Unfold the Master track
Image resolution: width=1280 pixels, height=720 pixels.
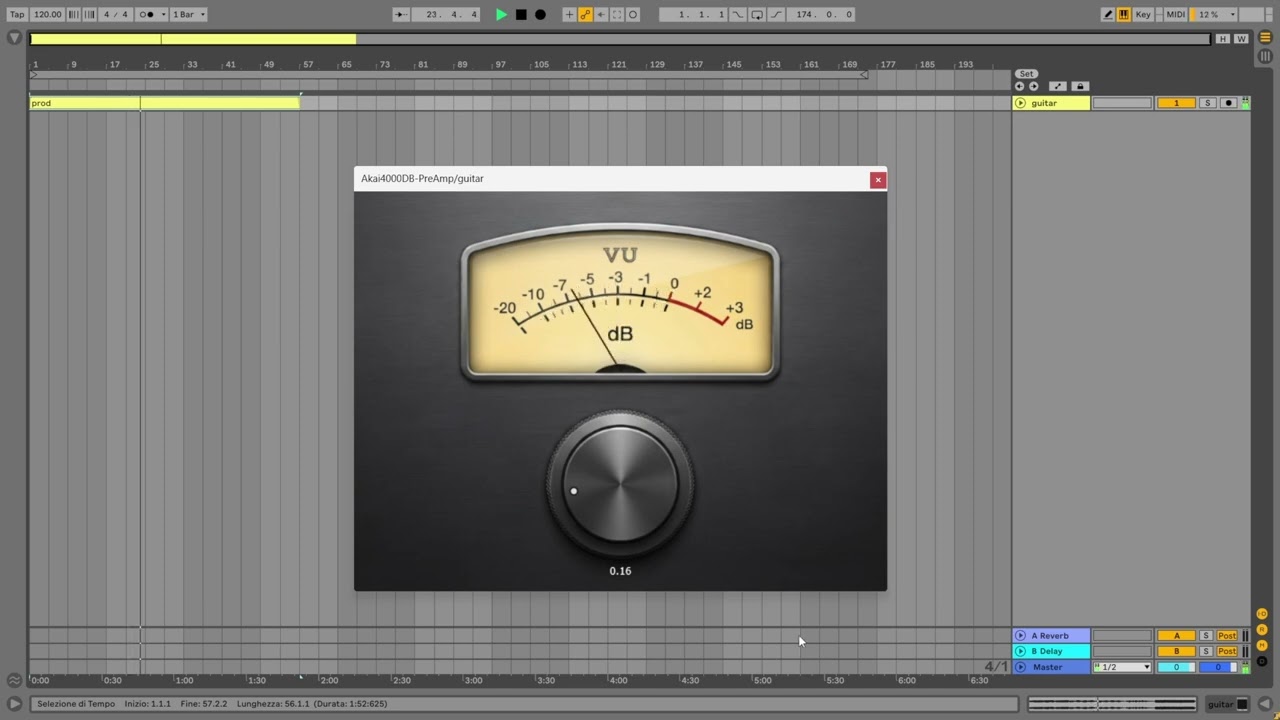1020,667
